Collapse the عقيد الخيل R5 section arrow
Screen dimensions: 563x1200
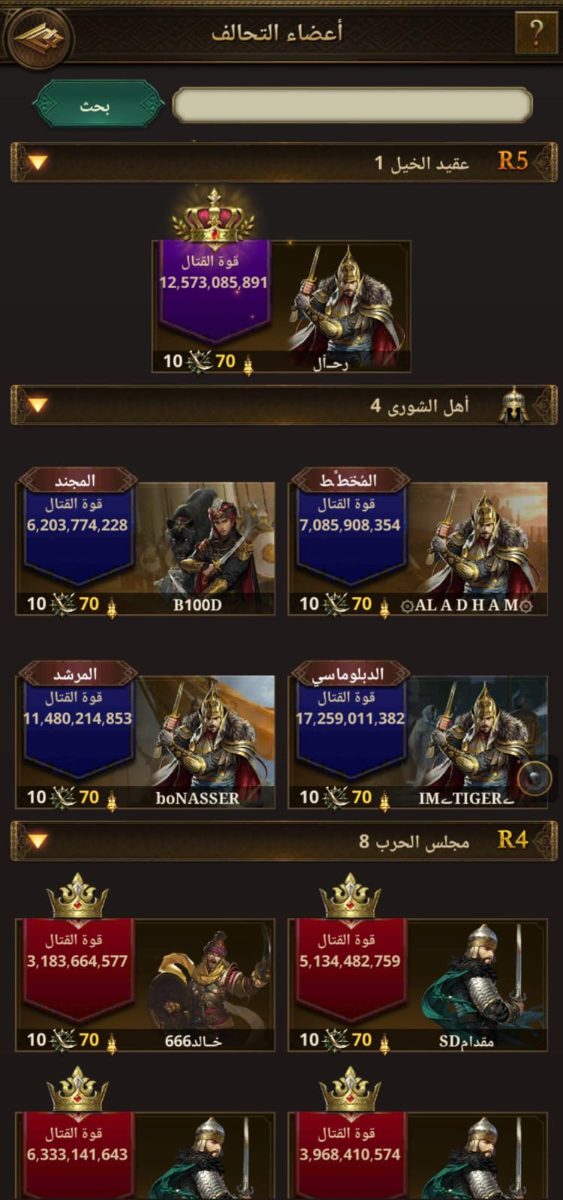pos(38,162)
